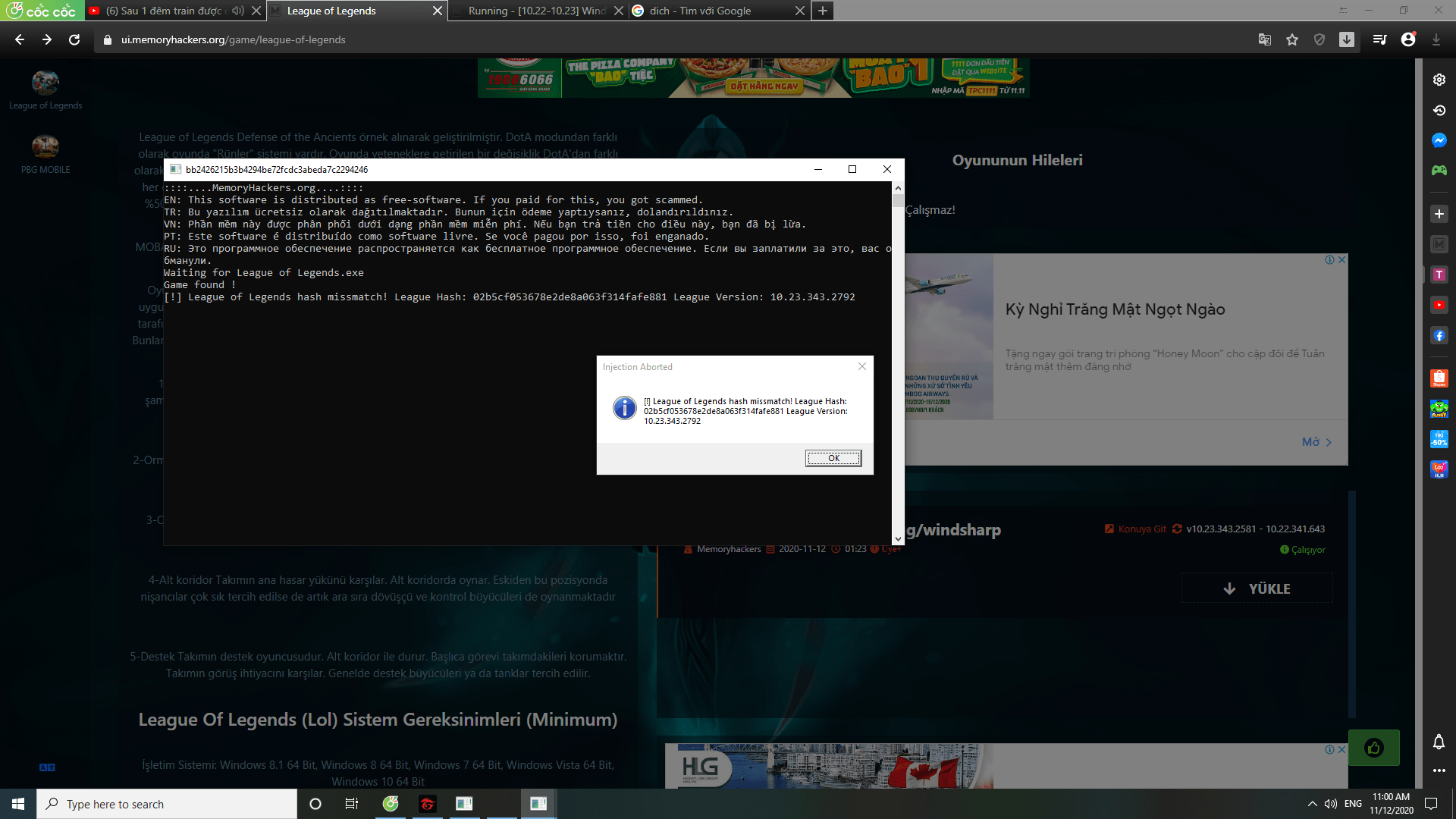Open the media playlist icon

1379,39
